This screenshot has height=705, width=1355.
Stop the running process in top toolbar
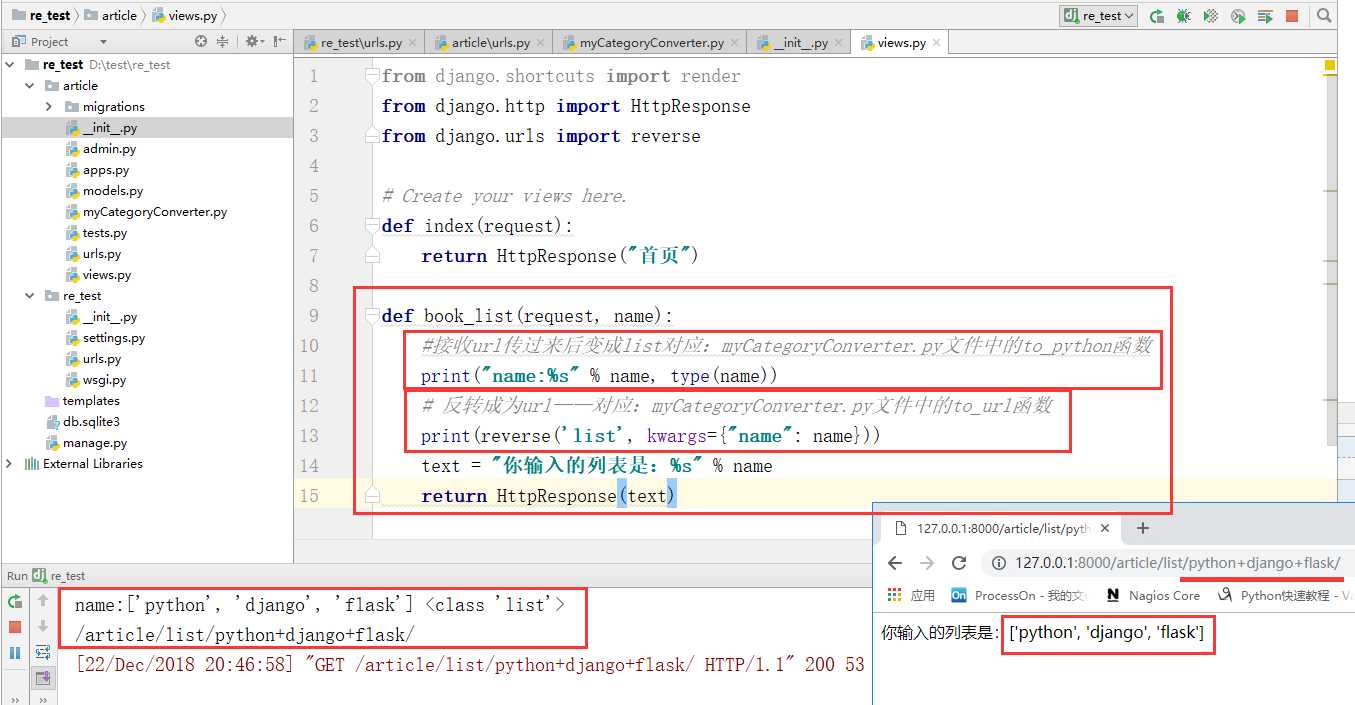coord(1292,16)
